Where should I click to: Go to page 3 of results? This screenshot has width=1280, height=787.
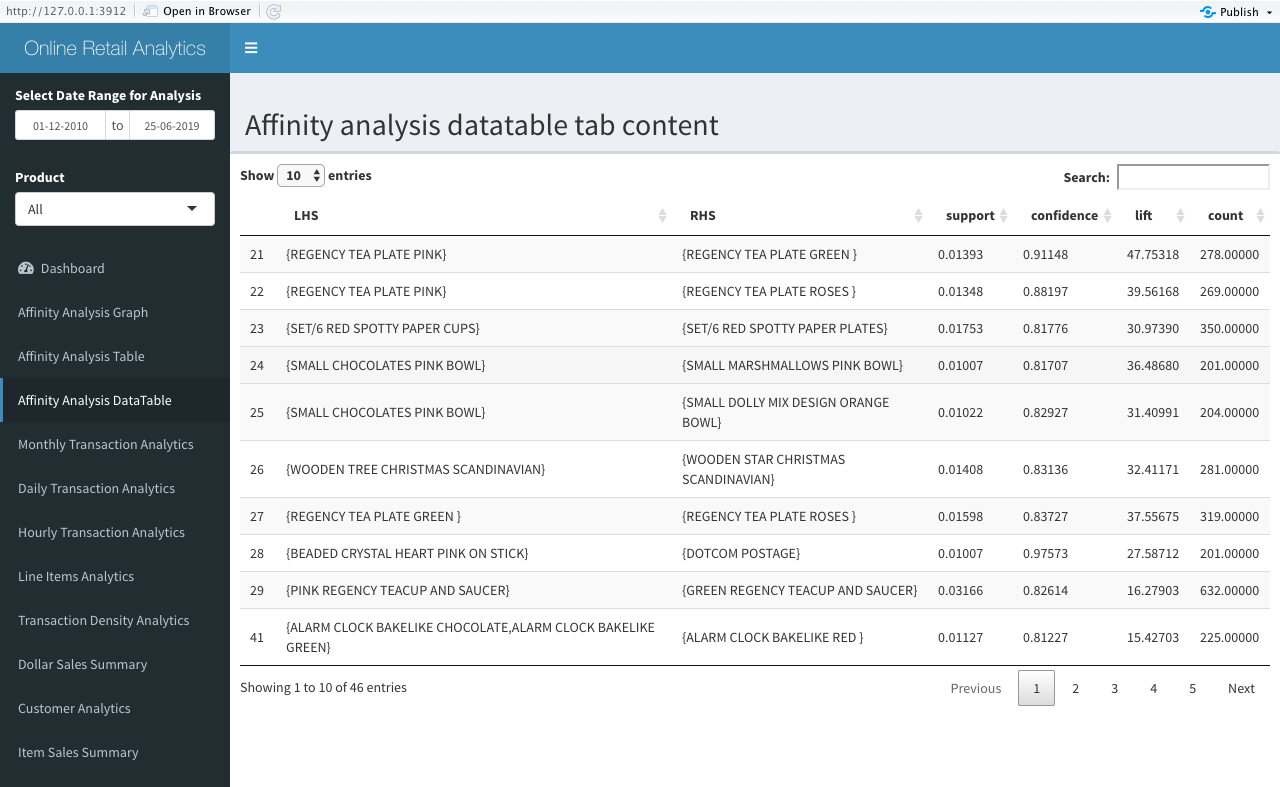(1114, 688)
